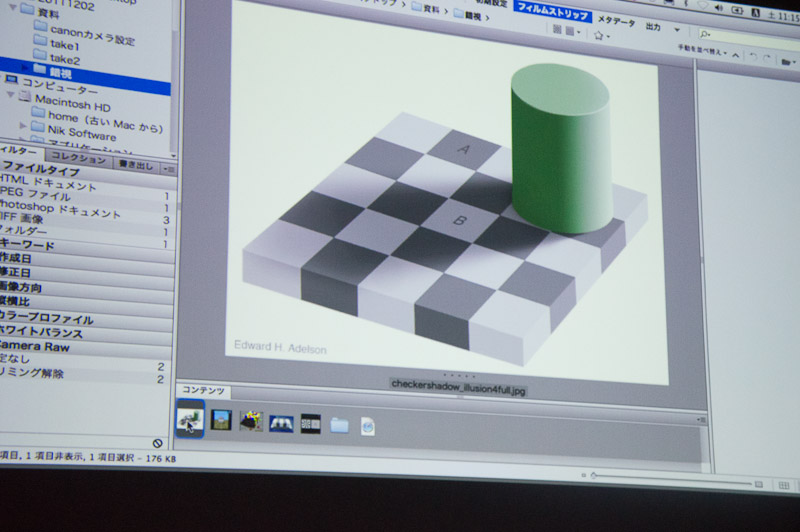Click the Folders panel scroll-down arrow
Screen dimensions: 800x532
click(173, 155)
